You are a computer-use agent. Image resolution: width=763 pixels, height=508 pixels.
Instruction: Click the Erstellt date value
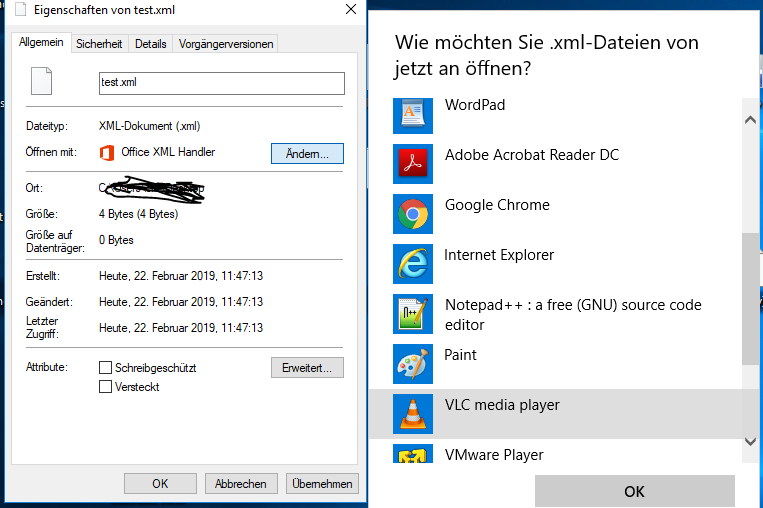tap(181, 276)
